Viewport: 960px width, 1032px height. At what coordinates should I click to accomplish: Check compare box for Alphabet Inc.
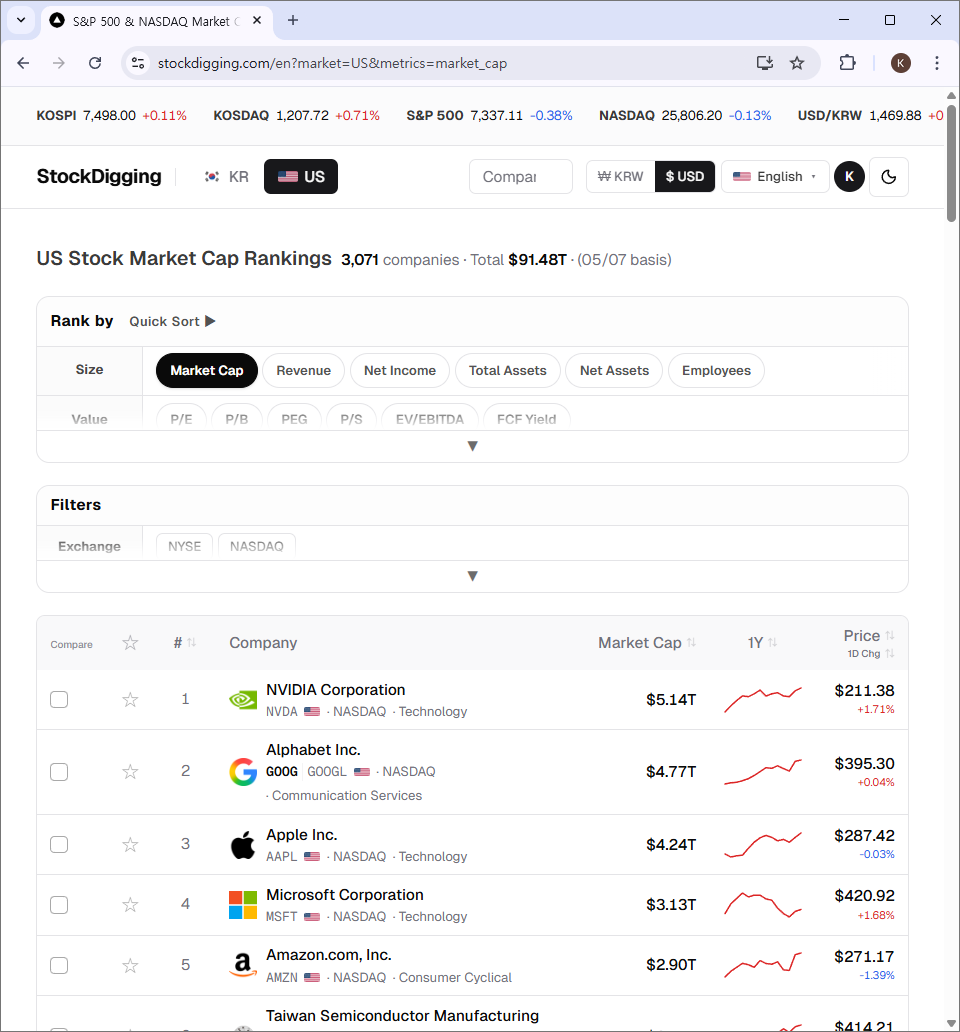[x=59, y=772]
